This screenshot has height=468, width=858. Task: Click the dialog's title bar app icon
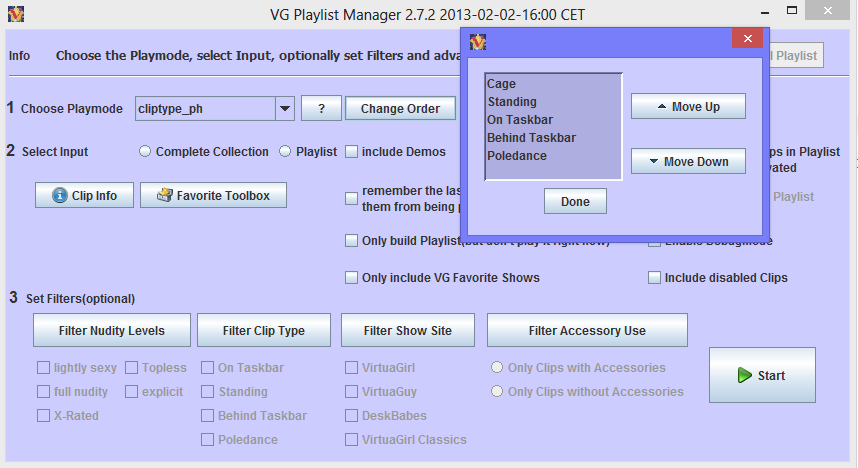point(478,41)
